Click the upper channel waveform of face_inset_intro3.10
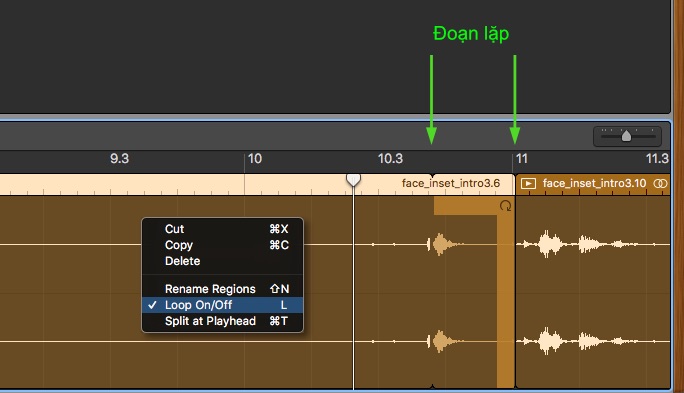Screen dimensions: 684x393 [593, 244]
